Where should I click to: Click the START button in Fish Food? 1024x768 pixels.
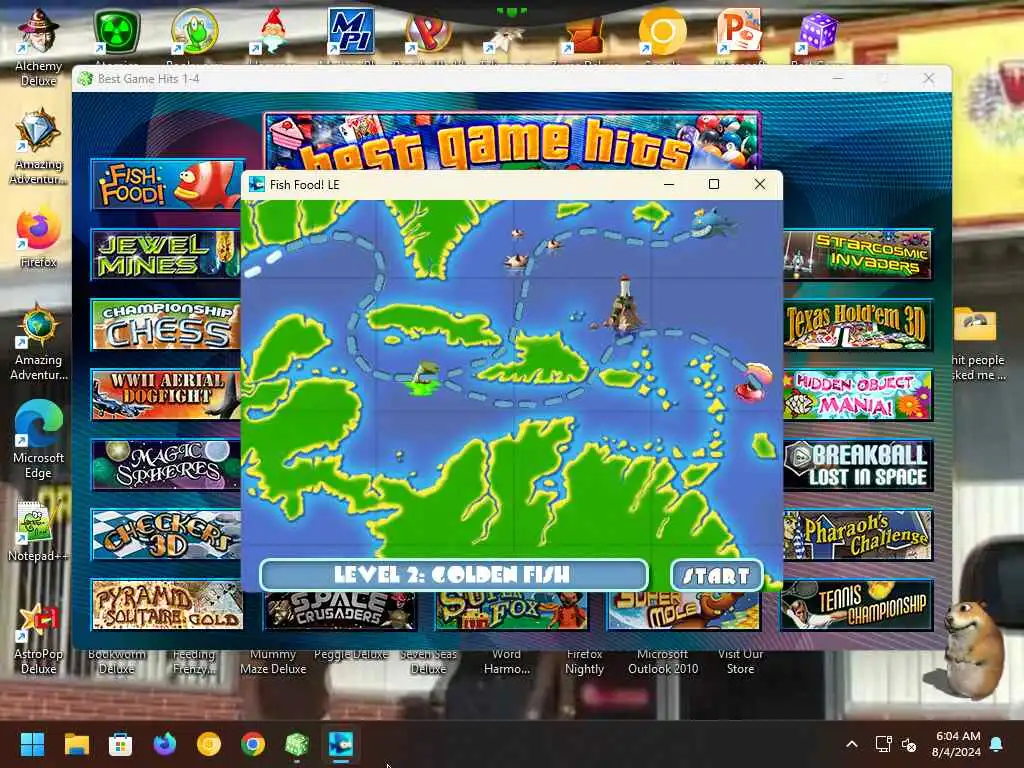(x=716, y=575)
